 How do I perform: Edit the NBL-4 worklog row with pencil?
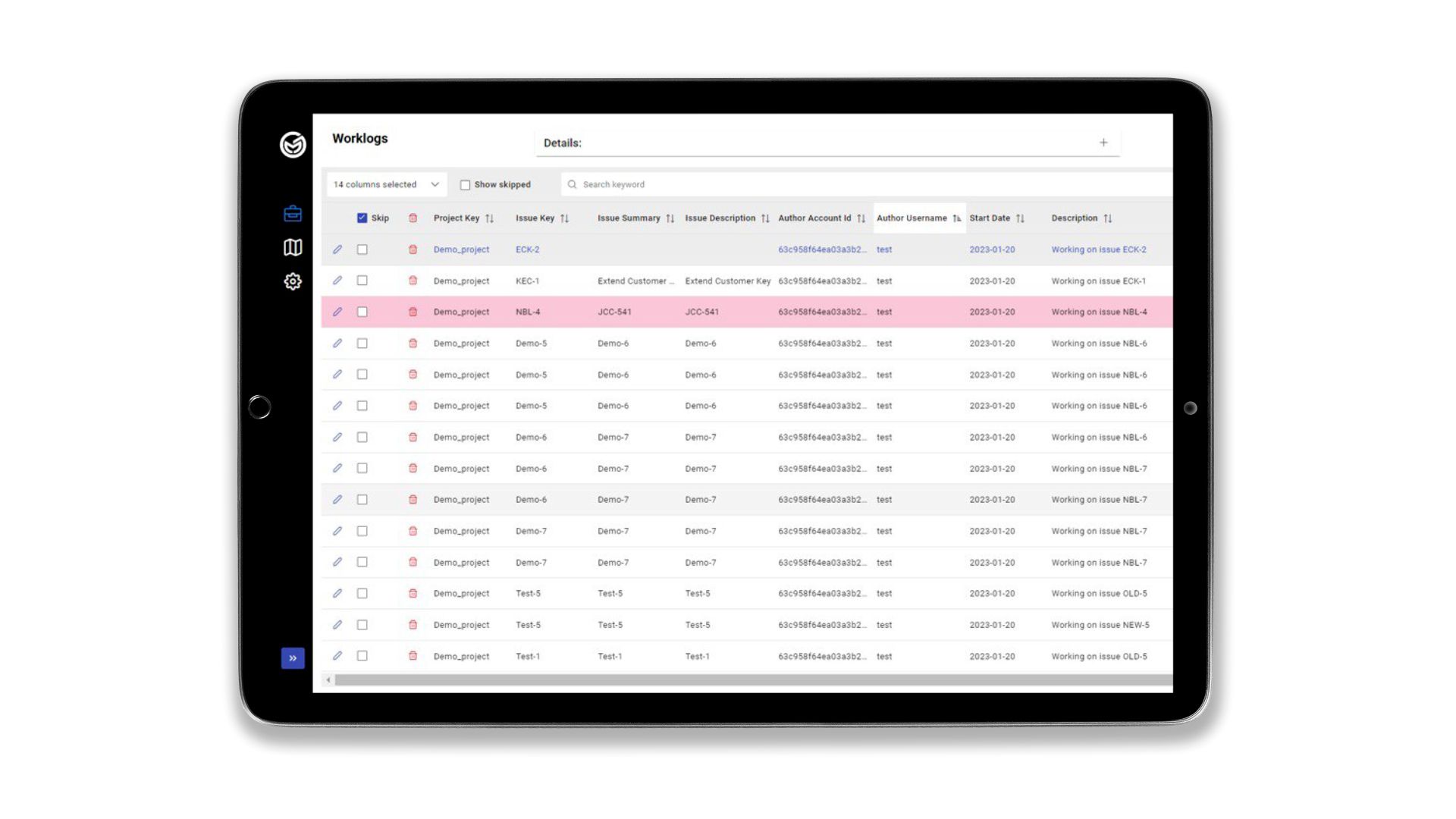point(337,312)
